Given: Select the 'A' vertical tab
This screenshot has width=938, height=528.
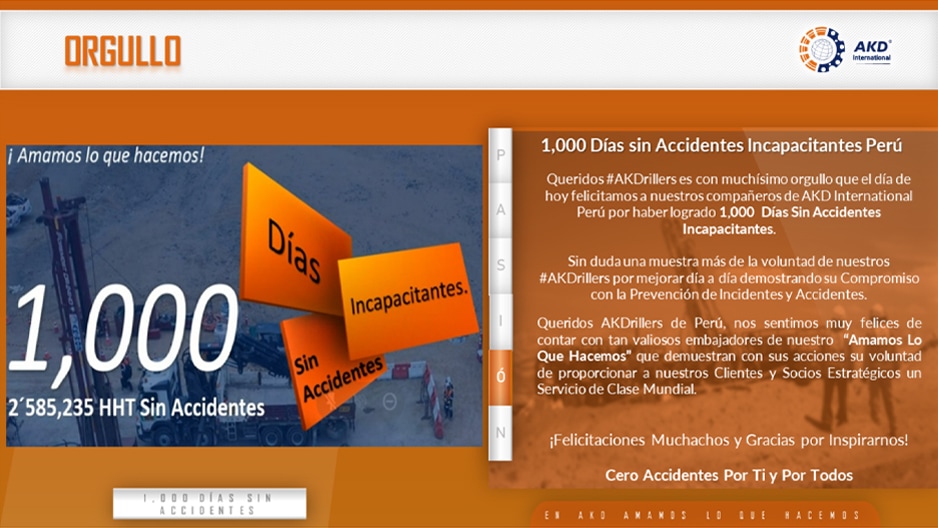Looking at the screenshot, I should click(501, 210).
